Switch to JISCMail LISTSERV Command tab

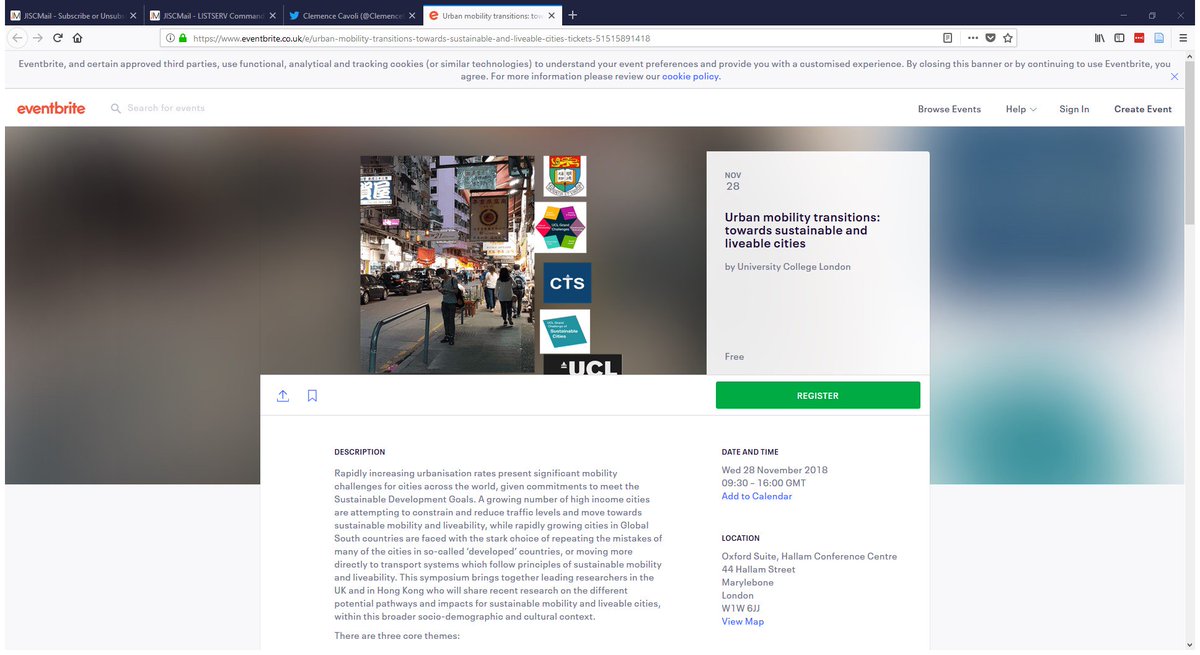212,15
